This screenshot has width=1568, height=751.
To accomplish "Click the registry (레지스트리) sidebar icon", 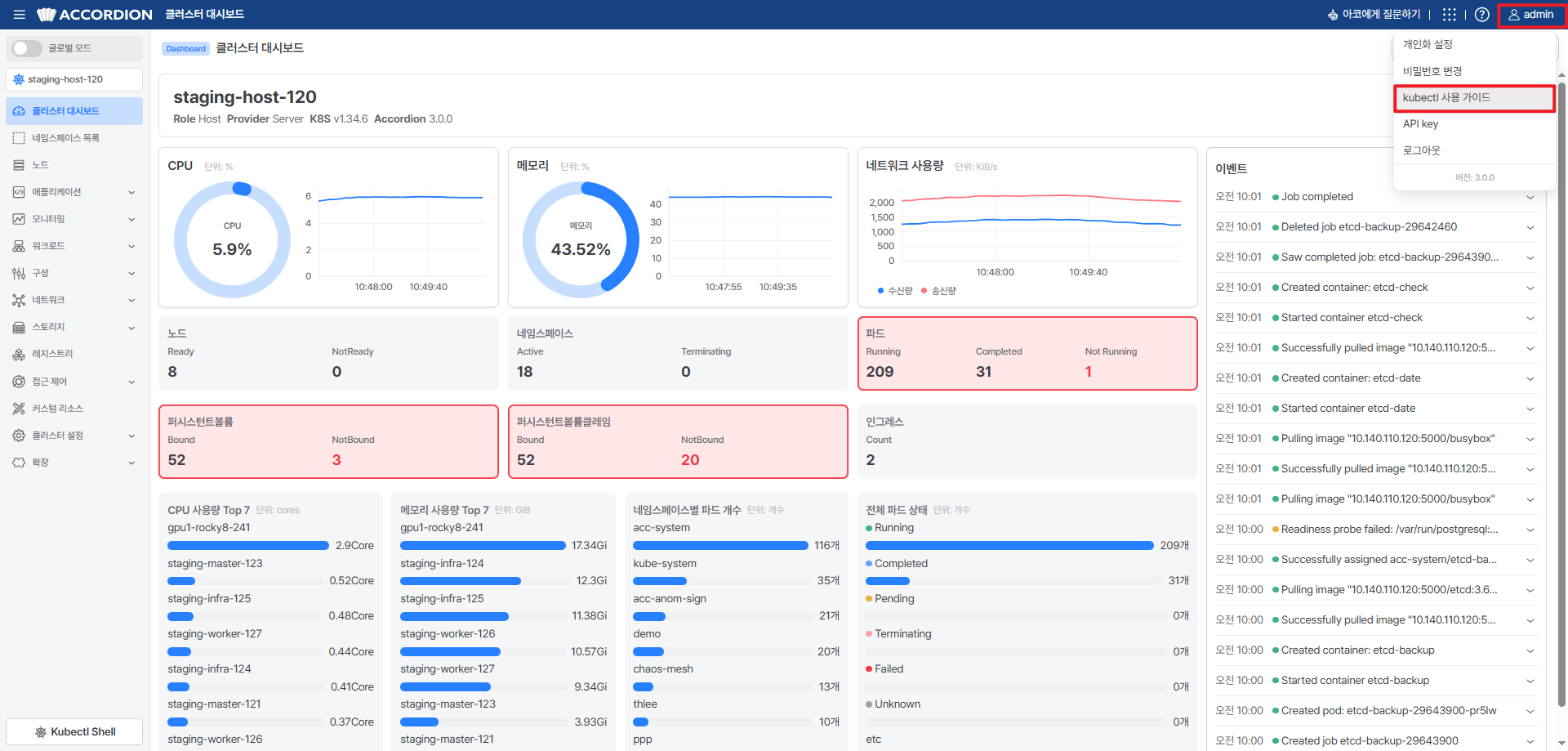I will tap(19, 354).
